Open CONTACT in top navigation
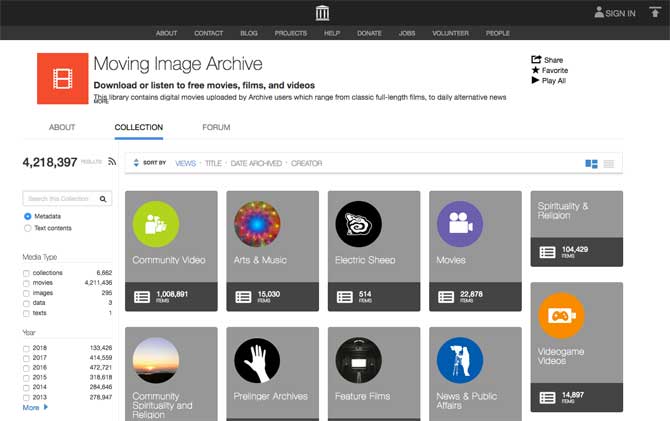This screenshot has height=421, width=670. (x=209, y=33)
